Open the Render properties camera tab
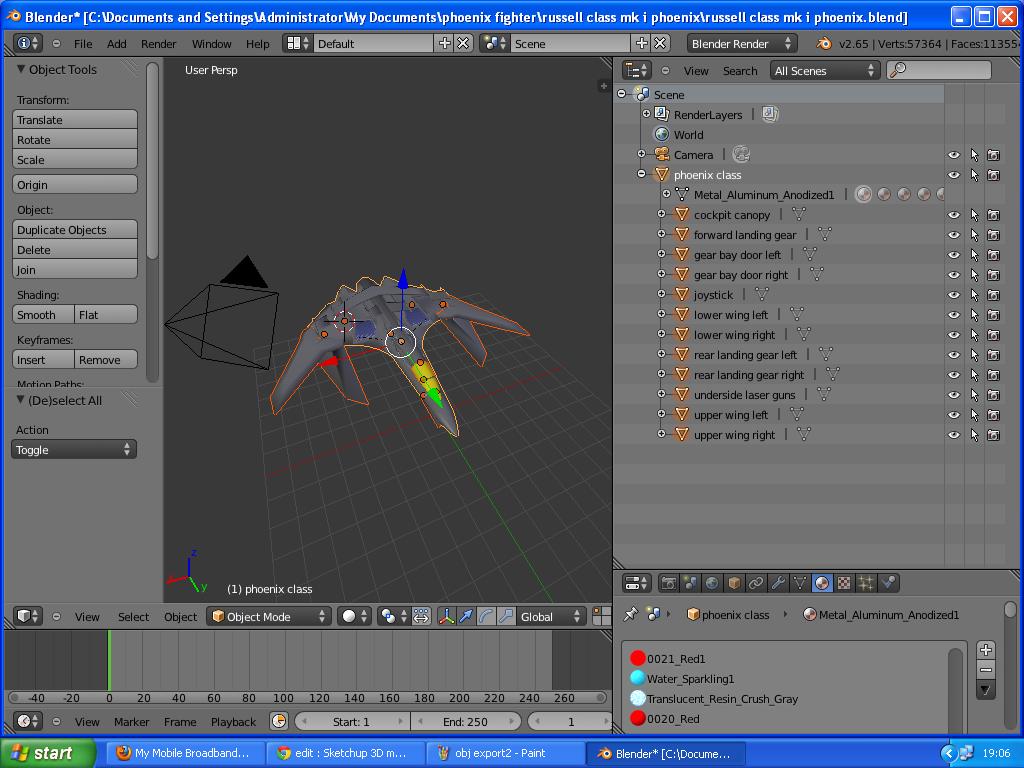Image resolution: width=1024 pixels, height=768 pixels. [668, 583]
